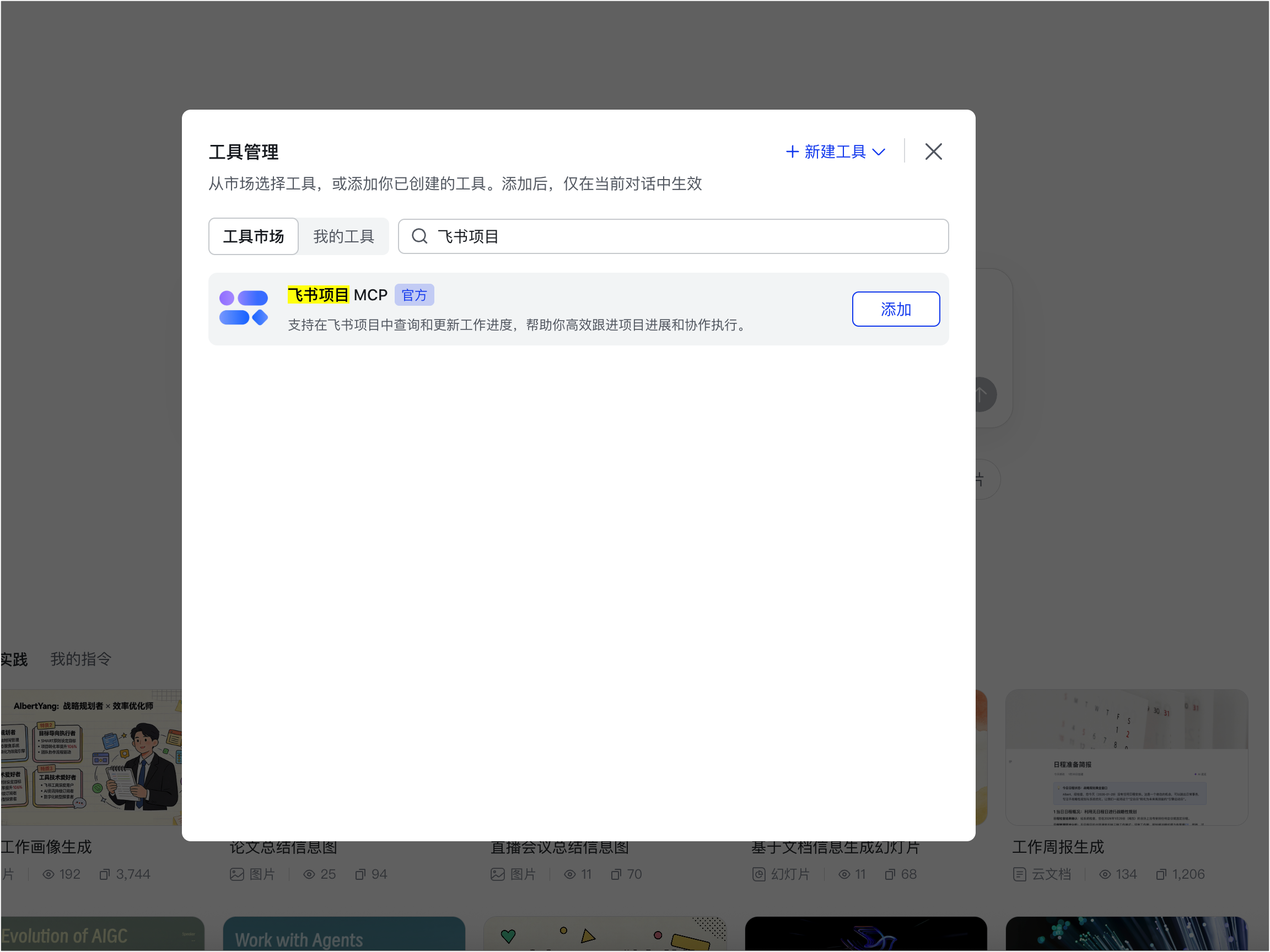The height and width of the screenshot is (952, 1270).
Task: Click the 飞书项目 MCP logo icon
Action: tap(244, 307)
